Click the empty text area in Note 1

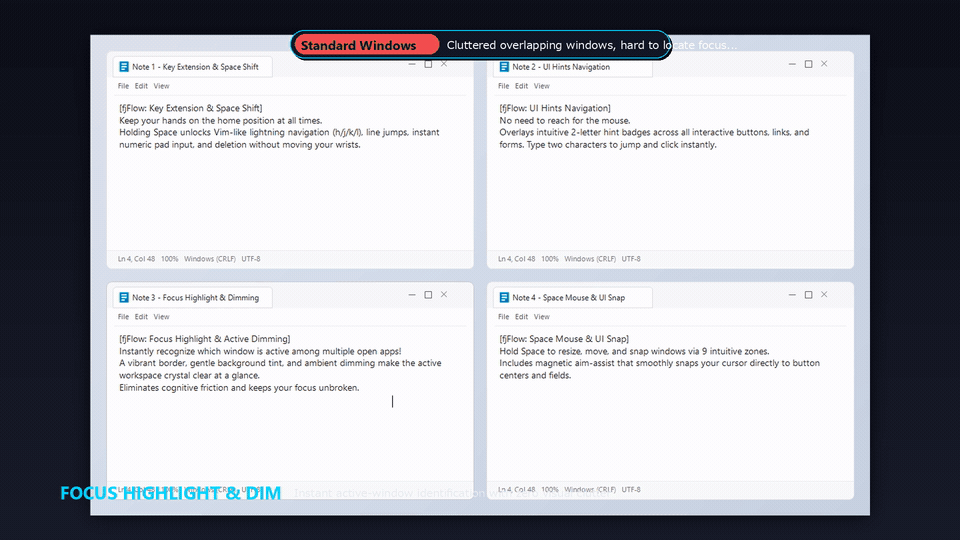click(x=290, y=199)
